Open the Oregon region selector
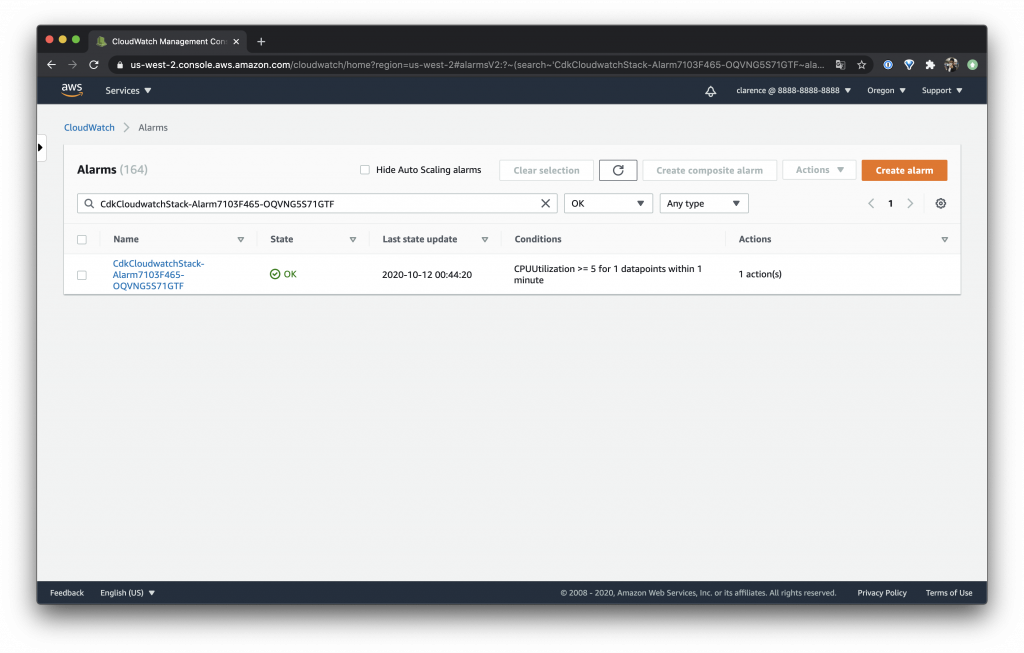 click(886, 91)
